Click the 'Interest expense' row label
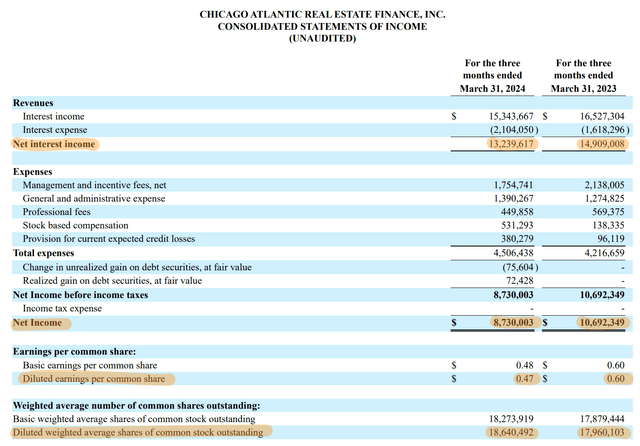Viewport: 640px width, 446px height. coord(55,130)
